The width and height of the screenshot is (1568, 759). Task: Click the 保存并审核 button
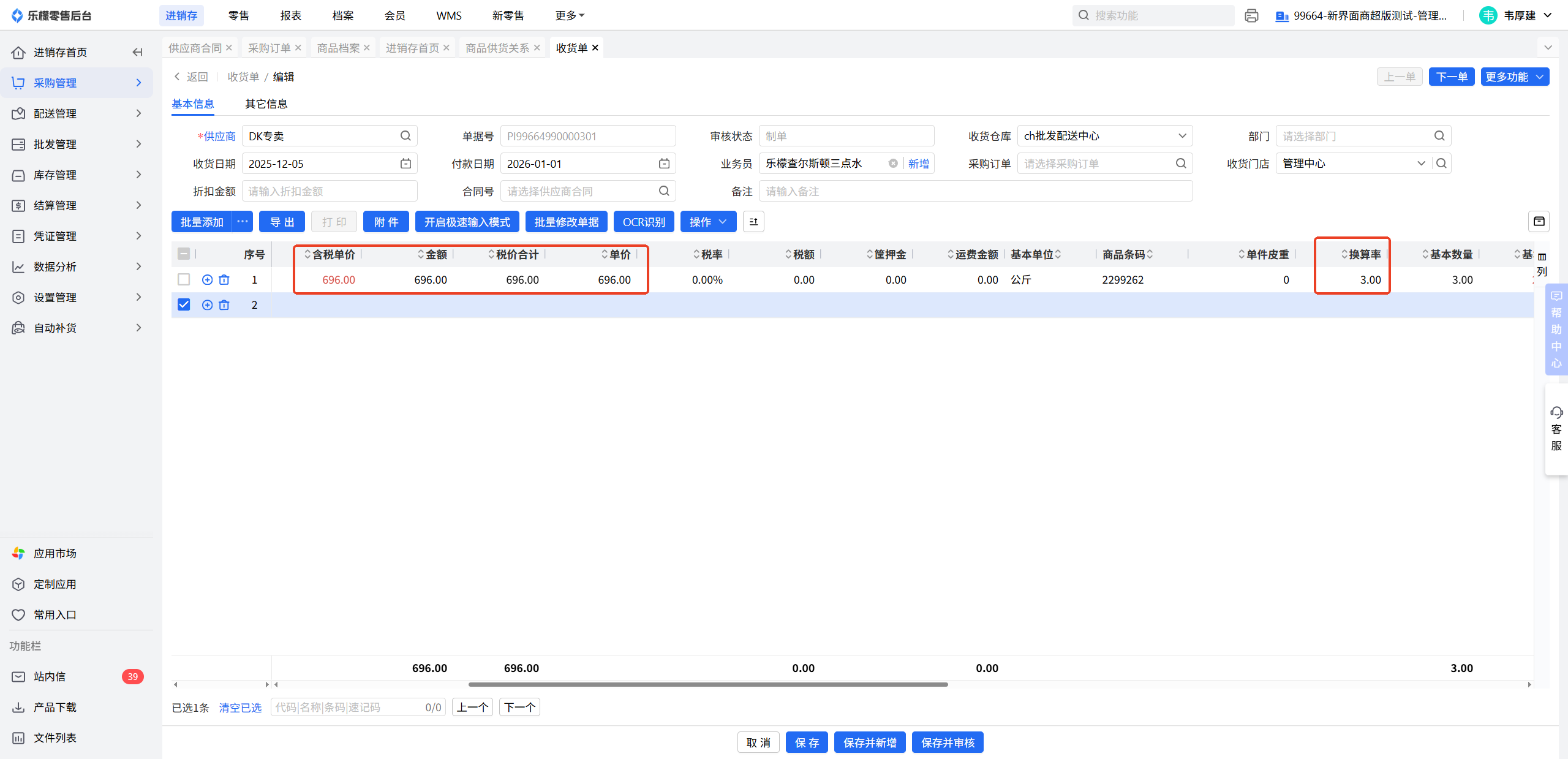[947, 742]
